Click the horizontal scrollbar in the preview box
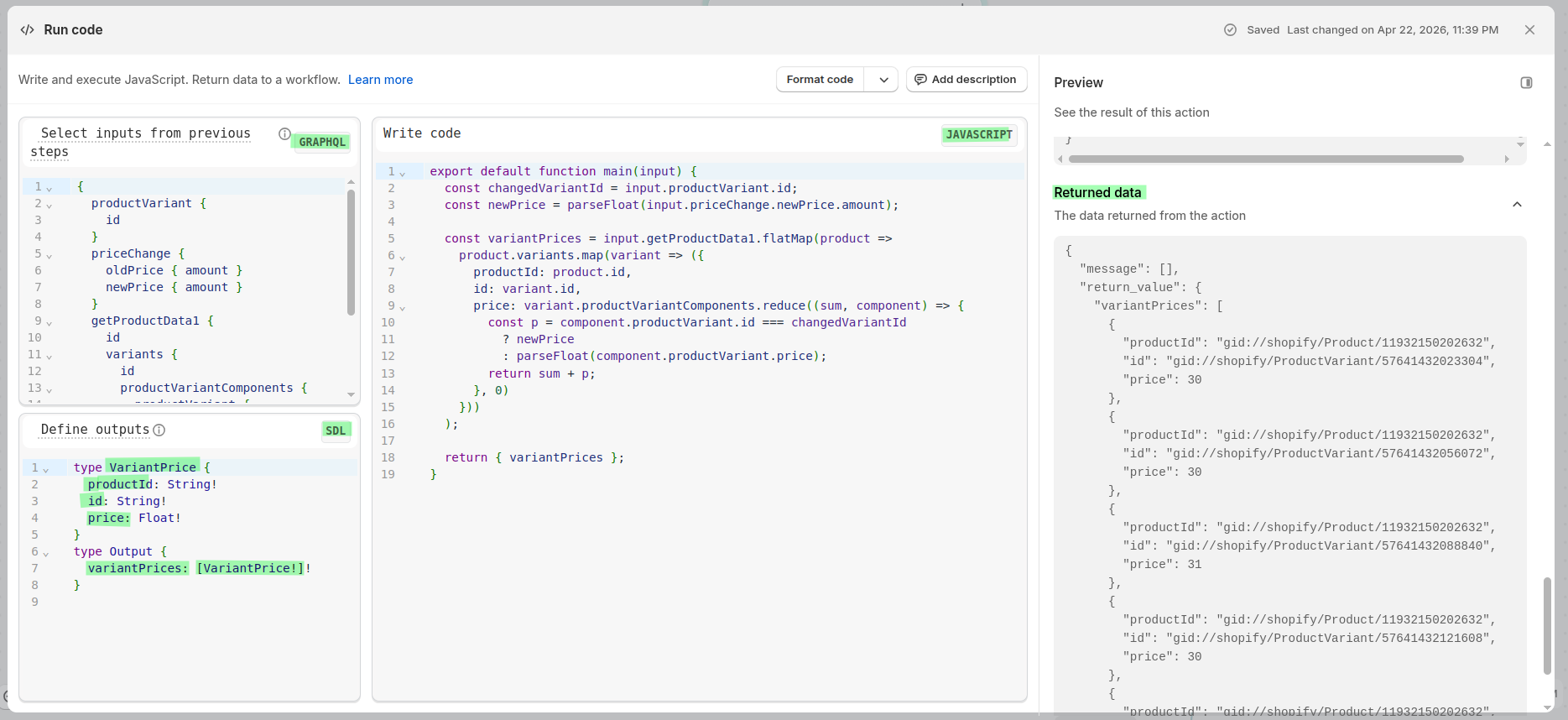Viewport: 1568px width, 720px height. point(1265,159)
